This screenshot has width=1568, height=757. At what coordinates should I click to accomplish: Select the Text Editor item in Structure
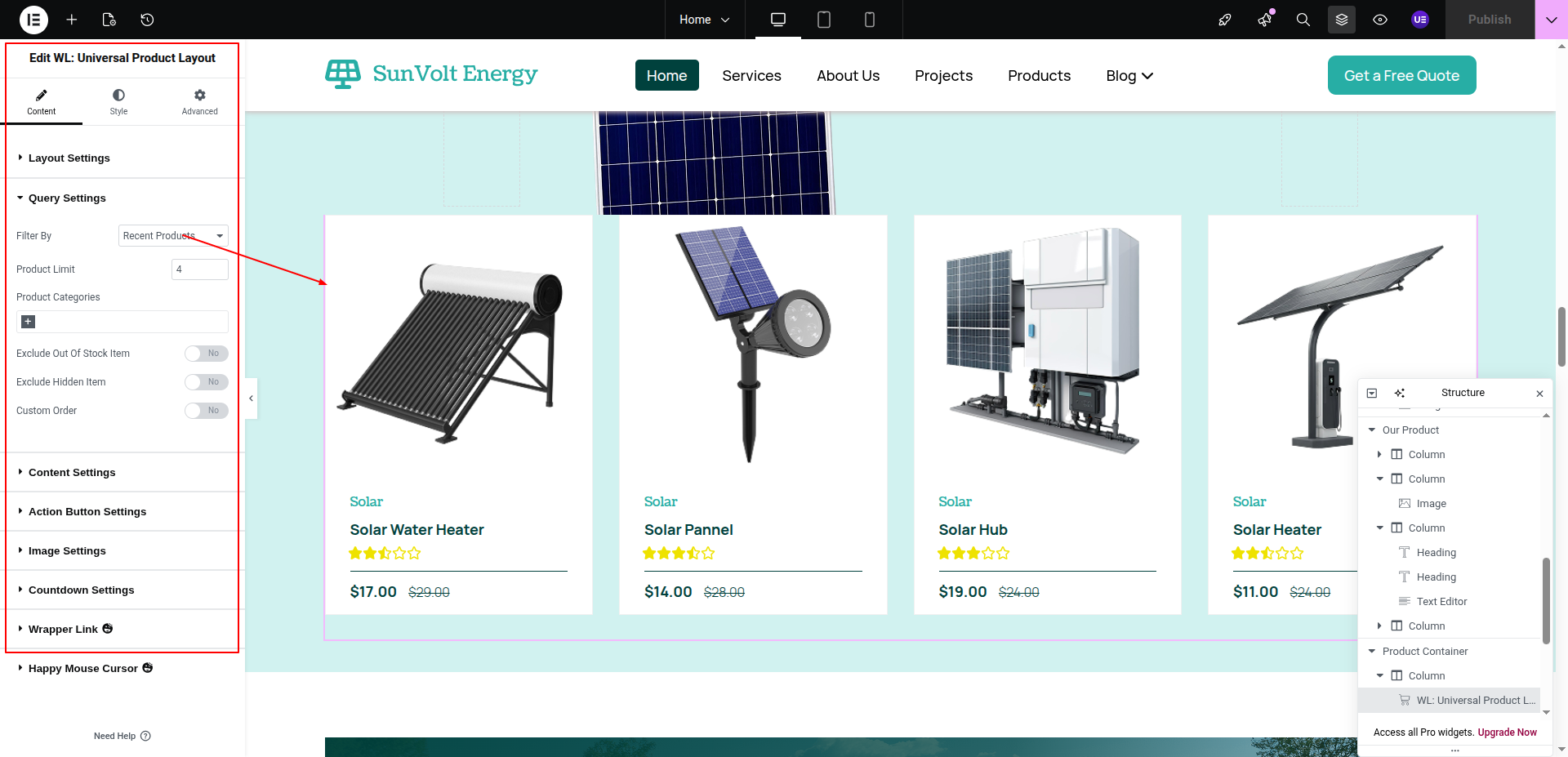1441,602
